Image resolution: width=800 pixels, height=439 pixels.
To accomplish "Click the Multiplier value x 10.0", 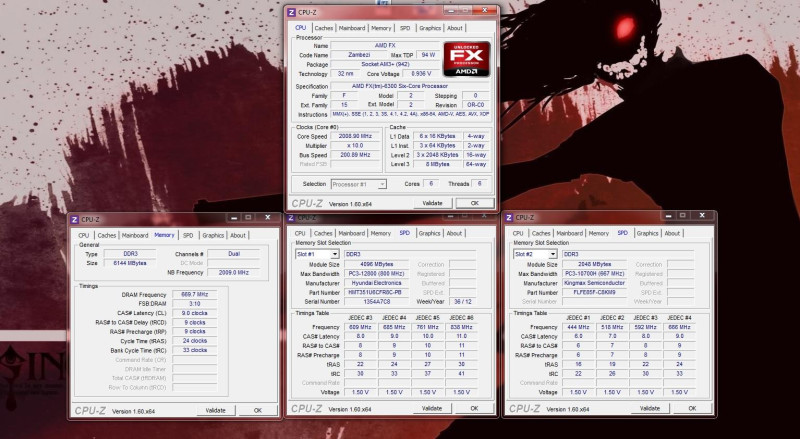I will [355, 145].
